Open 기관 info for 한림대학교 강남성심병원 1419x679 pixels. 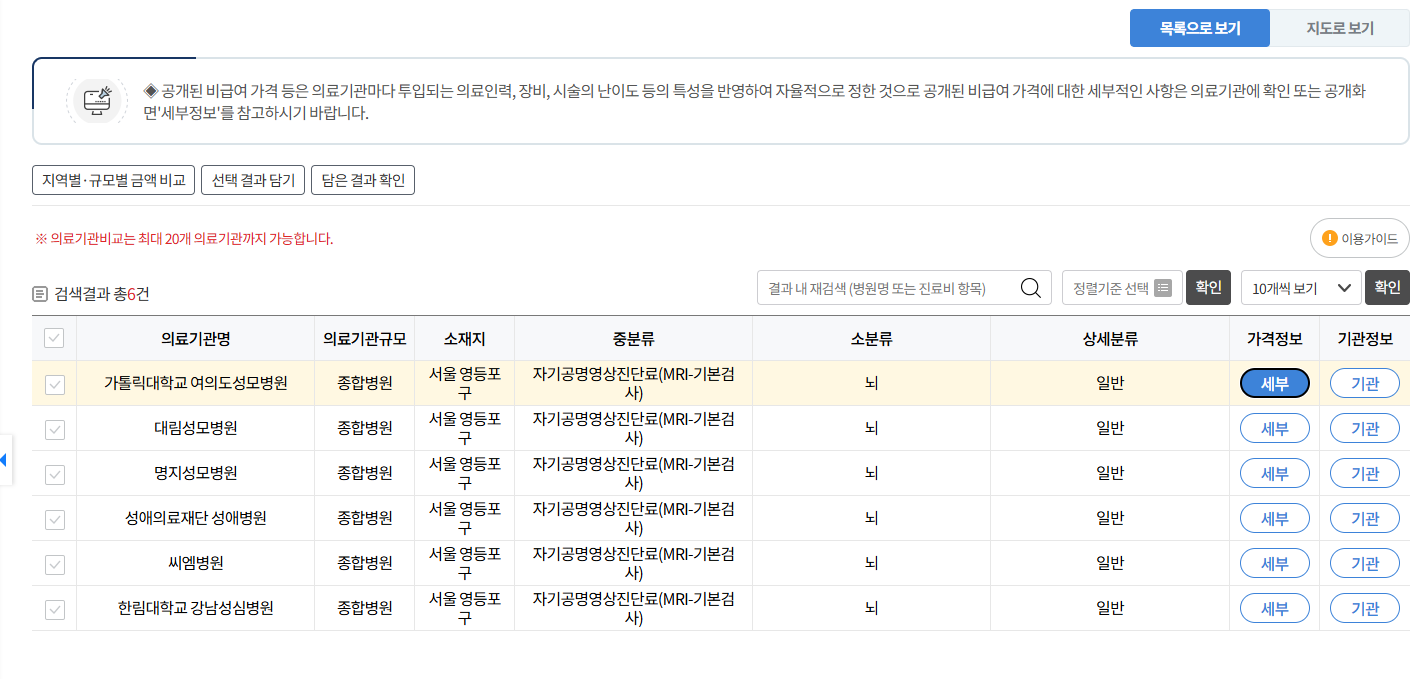(1364, 608)
